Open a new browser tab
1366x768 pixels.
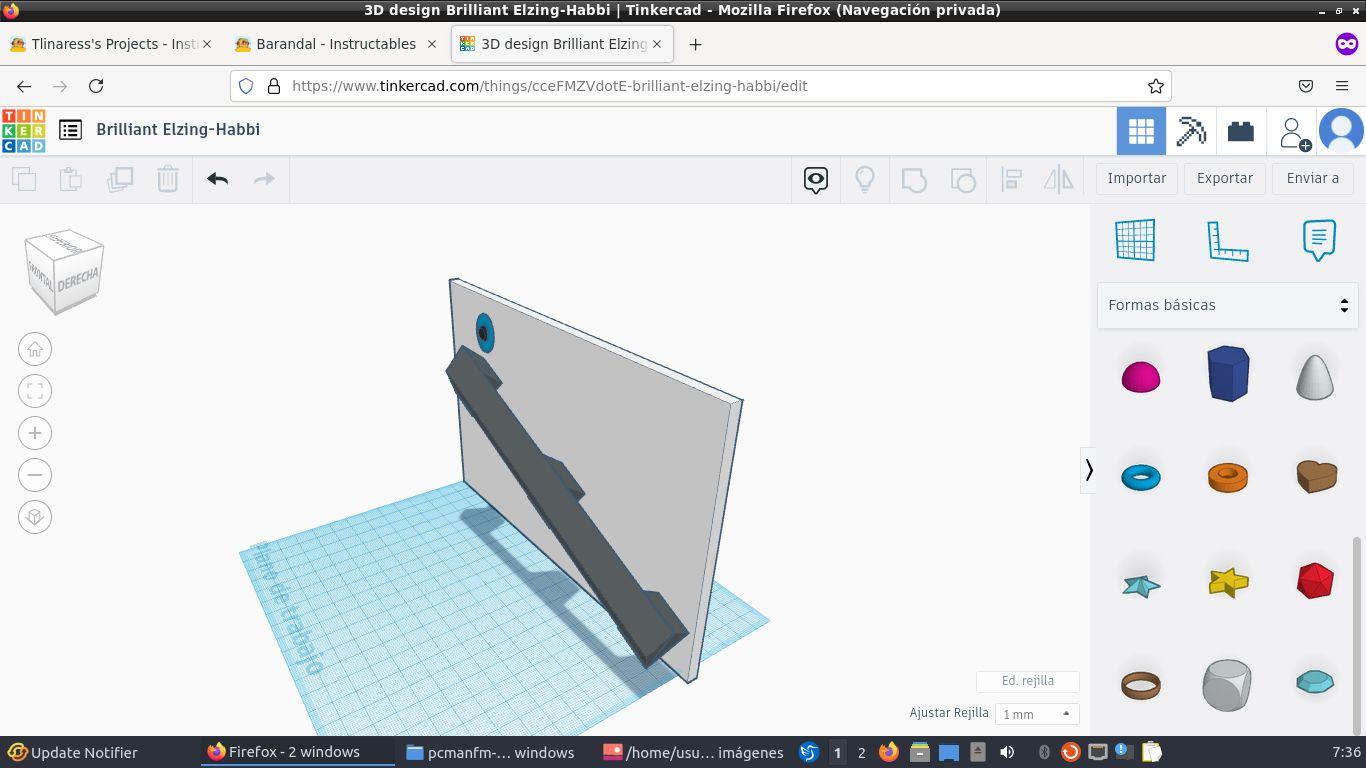695,44
